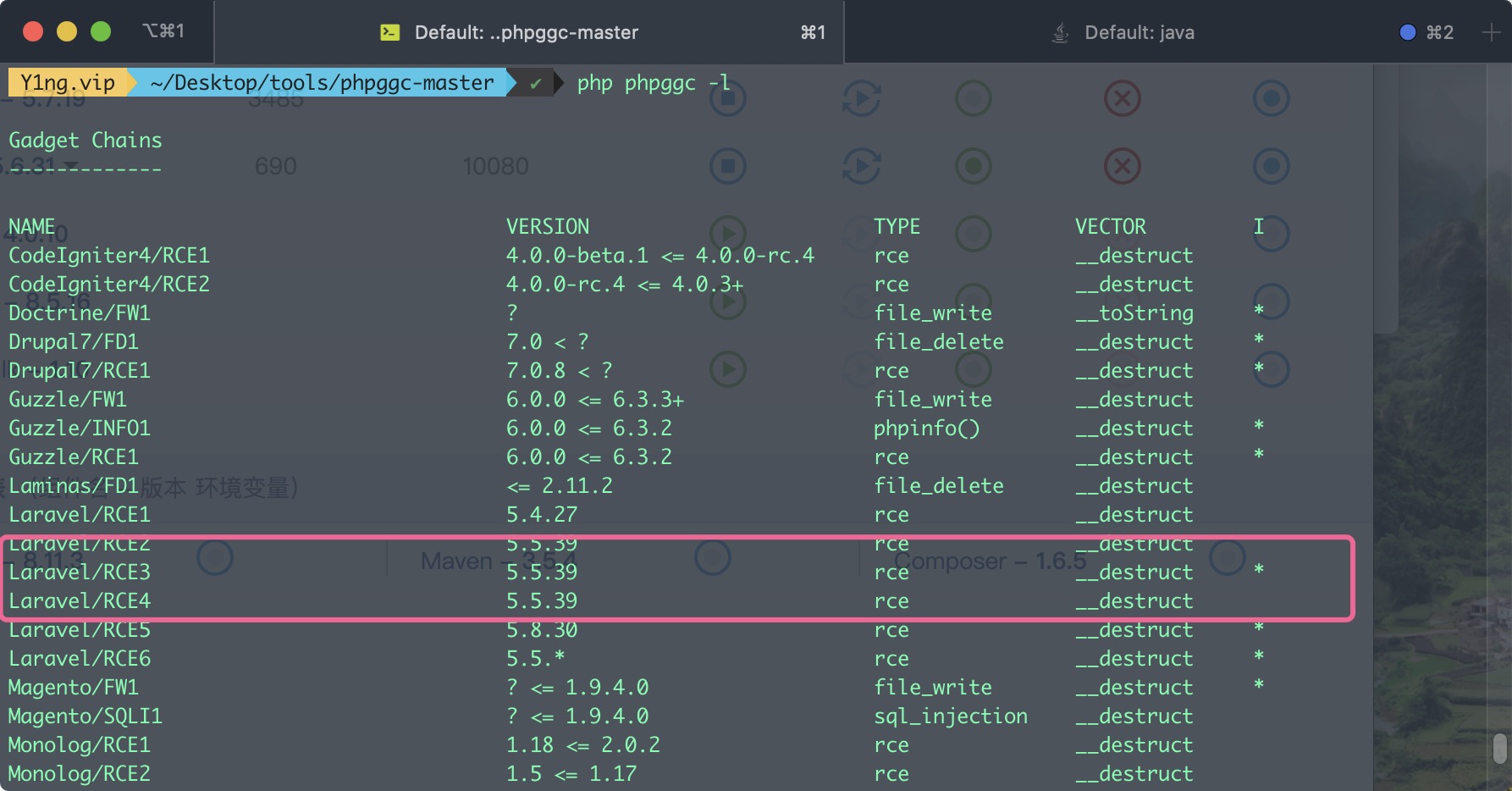Click the 'Gadget Chains' heading
Viewport: 1512px width, 791px height.
click(x=85, y=141)
